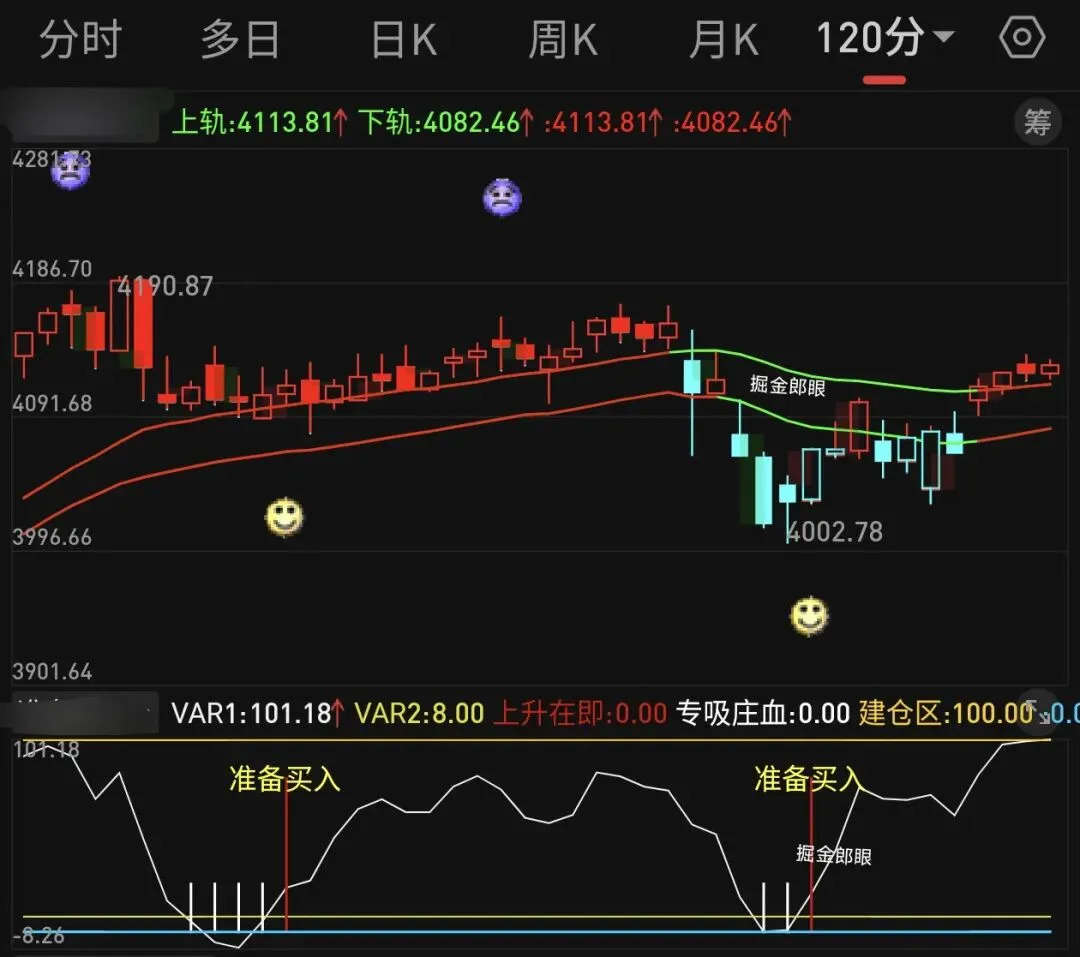This screenshot has height=957, width=1080.
Task: Click the 3901.64 price axis label
Action: tap(52, 672)
